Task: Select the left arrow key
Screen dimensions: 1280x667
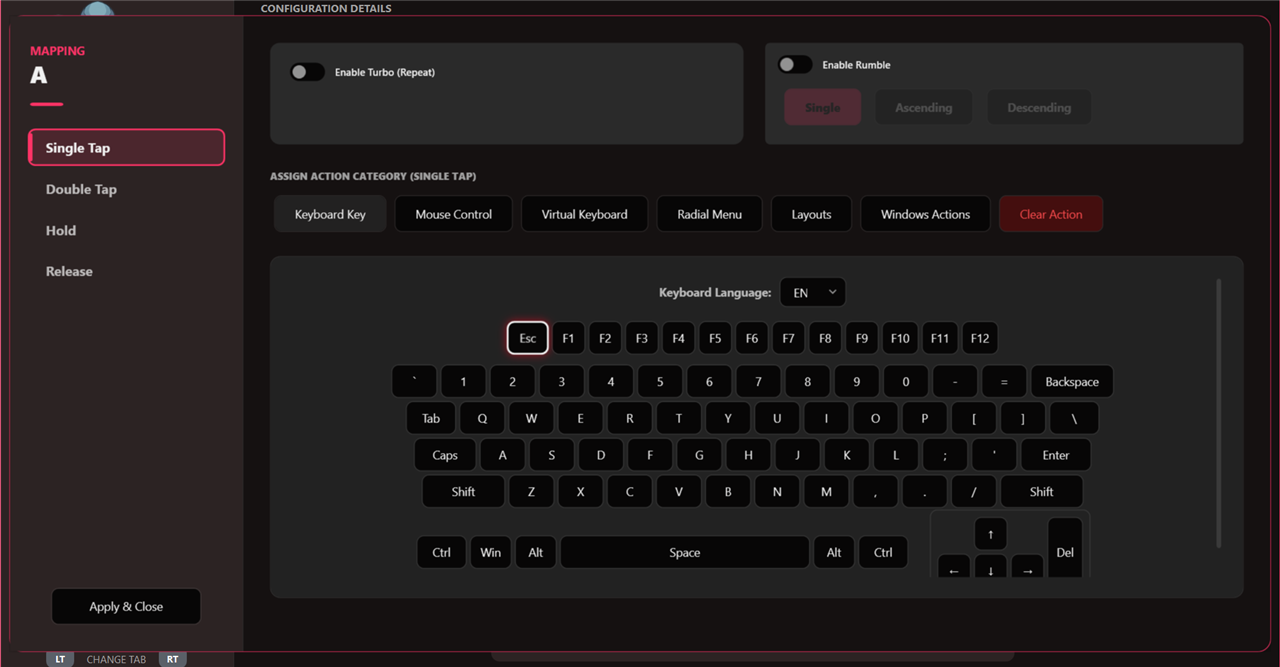Action: (954, 567)
